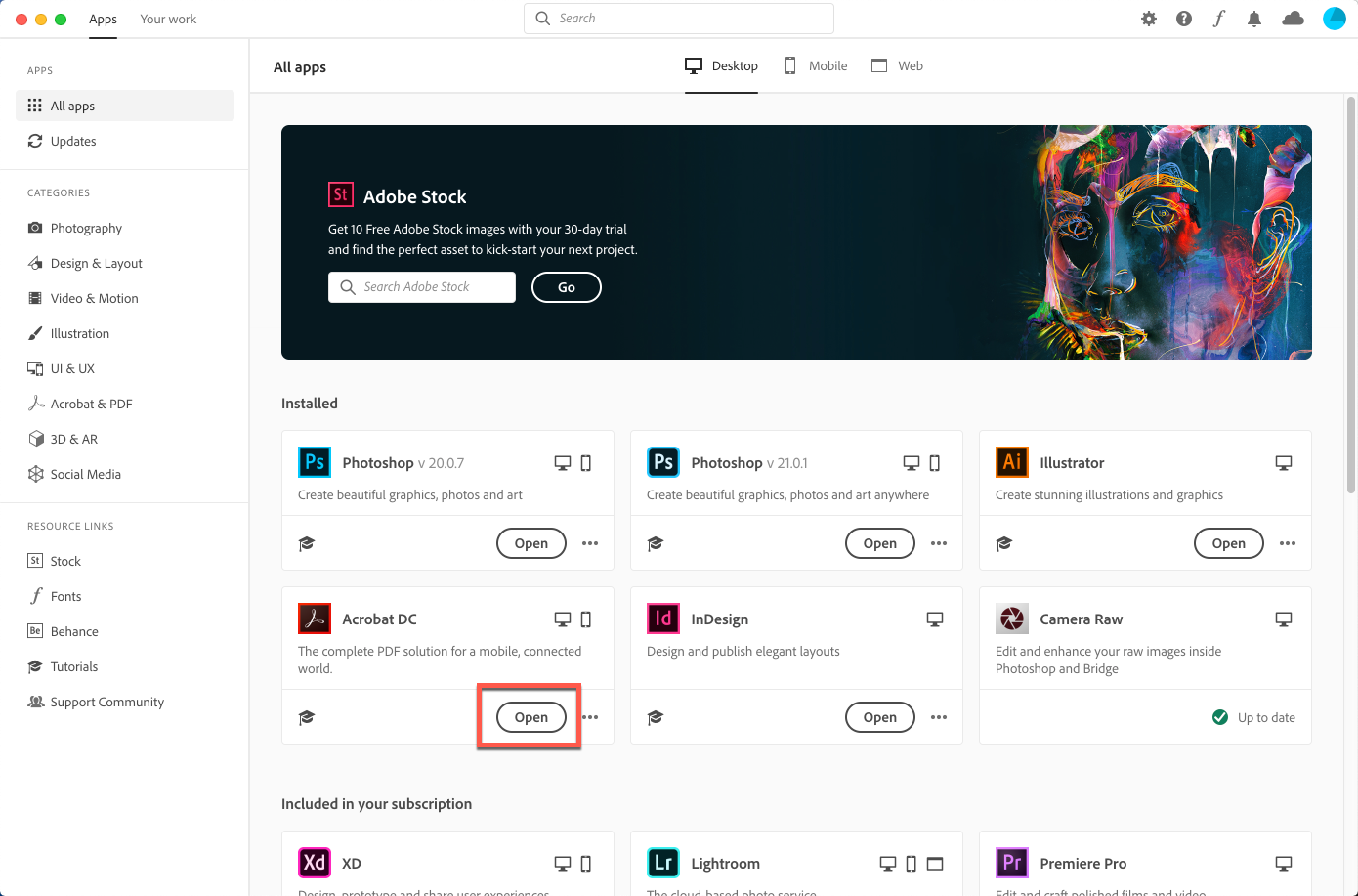
Task: Click the Photoshop v 21.0.1 app icon
Action: (x=663, y=462)
